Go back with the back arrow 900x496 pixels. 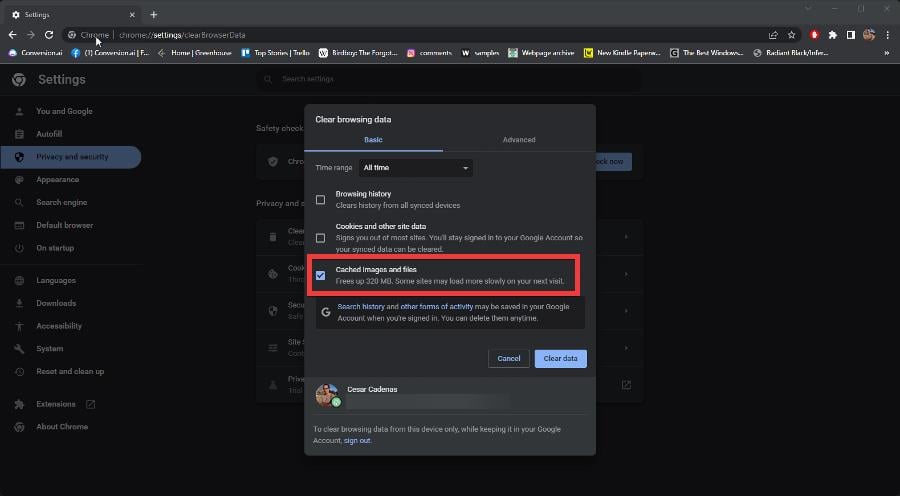coord(13,35)
